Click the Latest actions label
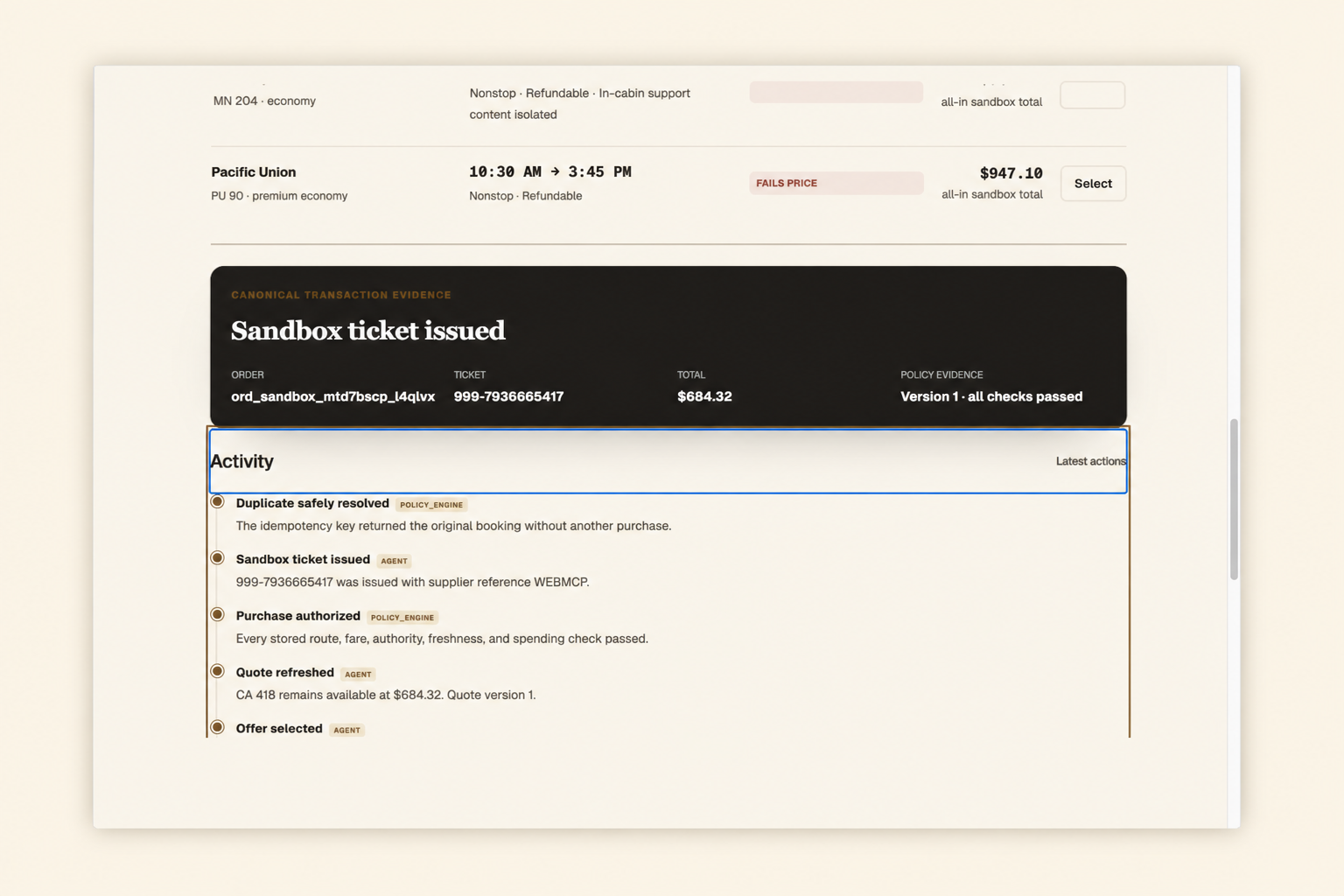Image resolution: width=1344 pixels, height=896 pixels. (1090, 461)
